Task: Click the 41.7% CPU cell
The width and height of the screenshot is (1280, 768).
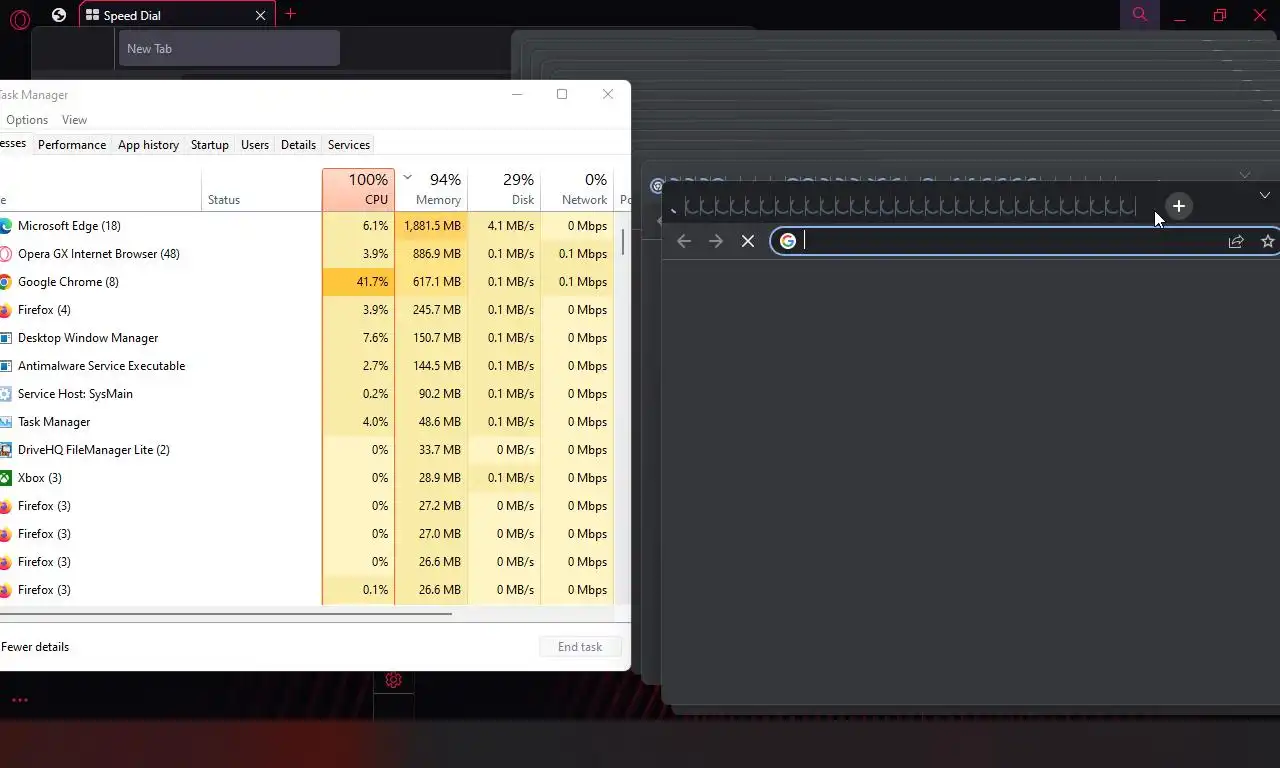Action: [x=358, y=282]
